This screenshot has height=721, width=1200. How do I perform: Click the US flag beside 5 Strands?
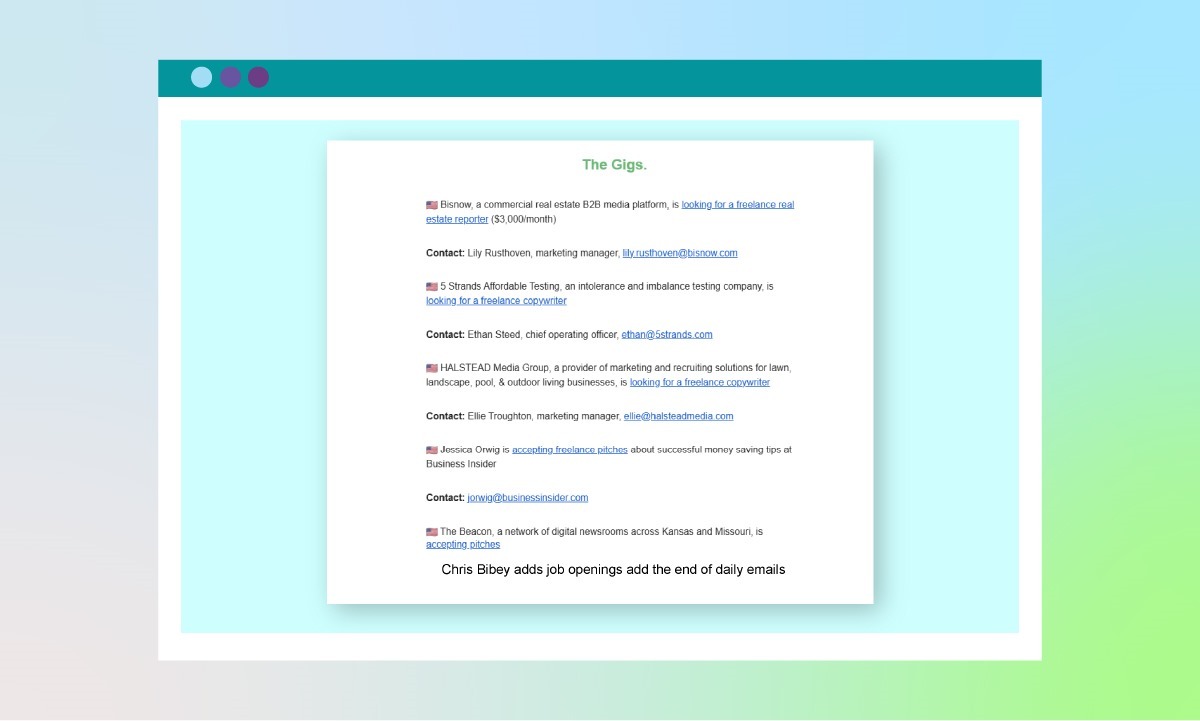pyautogui.click(x=432, y=287)
